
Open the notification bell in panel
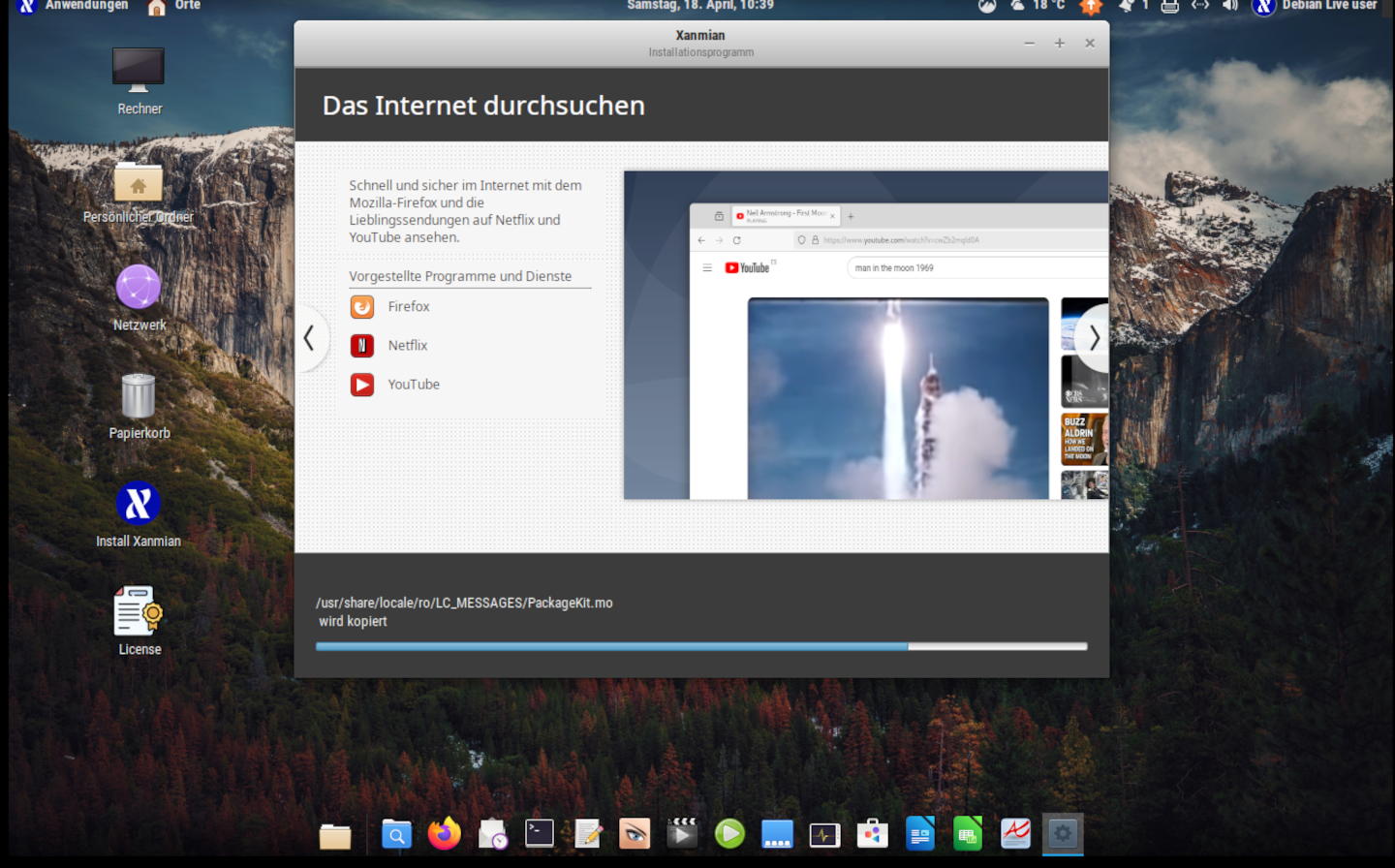pos(1126,6)
